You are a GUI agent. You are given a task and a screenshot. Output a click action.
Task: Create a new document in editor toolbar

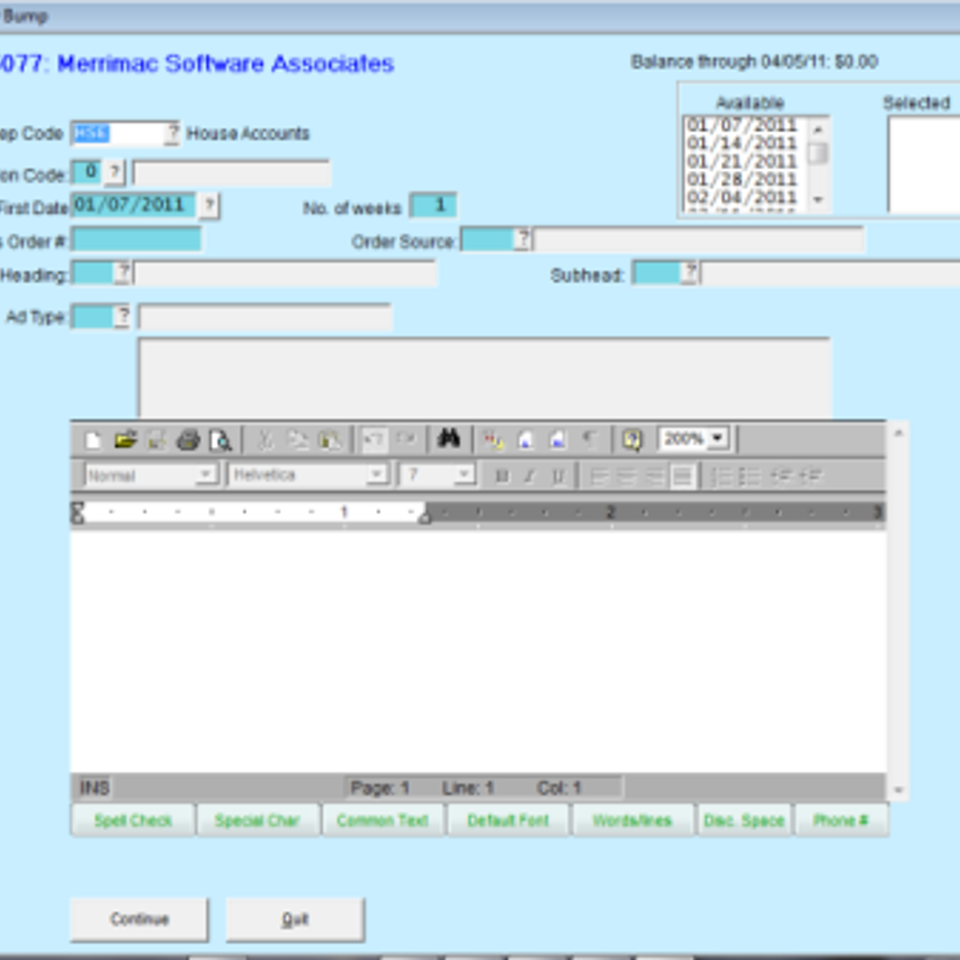coord(93,440)
